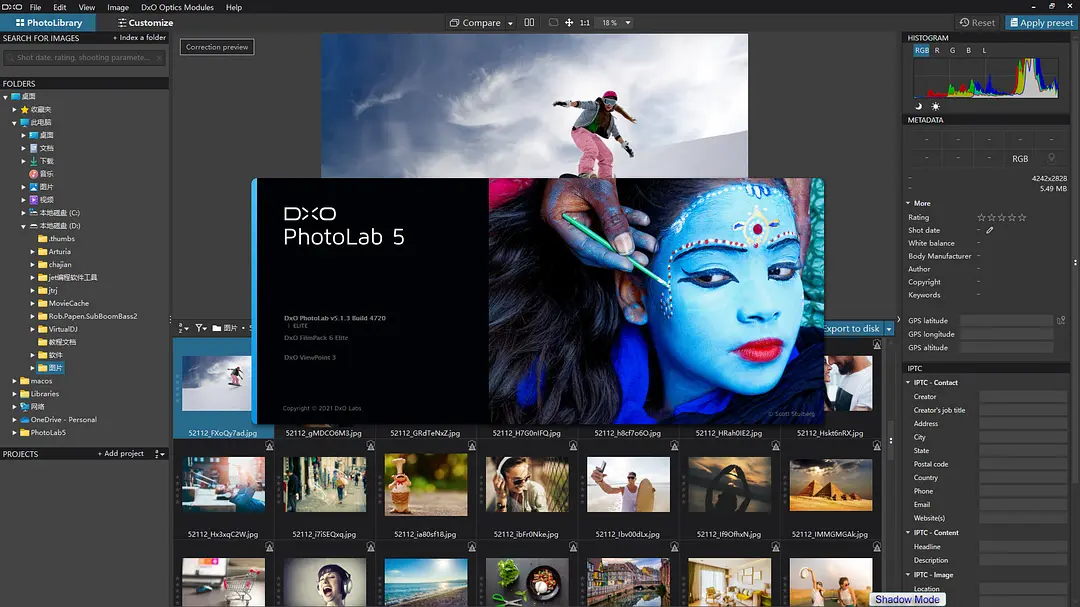
Task: Switch to the PhotoLibrary tab
Action: pos(49,23)
